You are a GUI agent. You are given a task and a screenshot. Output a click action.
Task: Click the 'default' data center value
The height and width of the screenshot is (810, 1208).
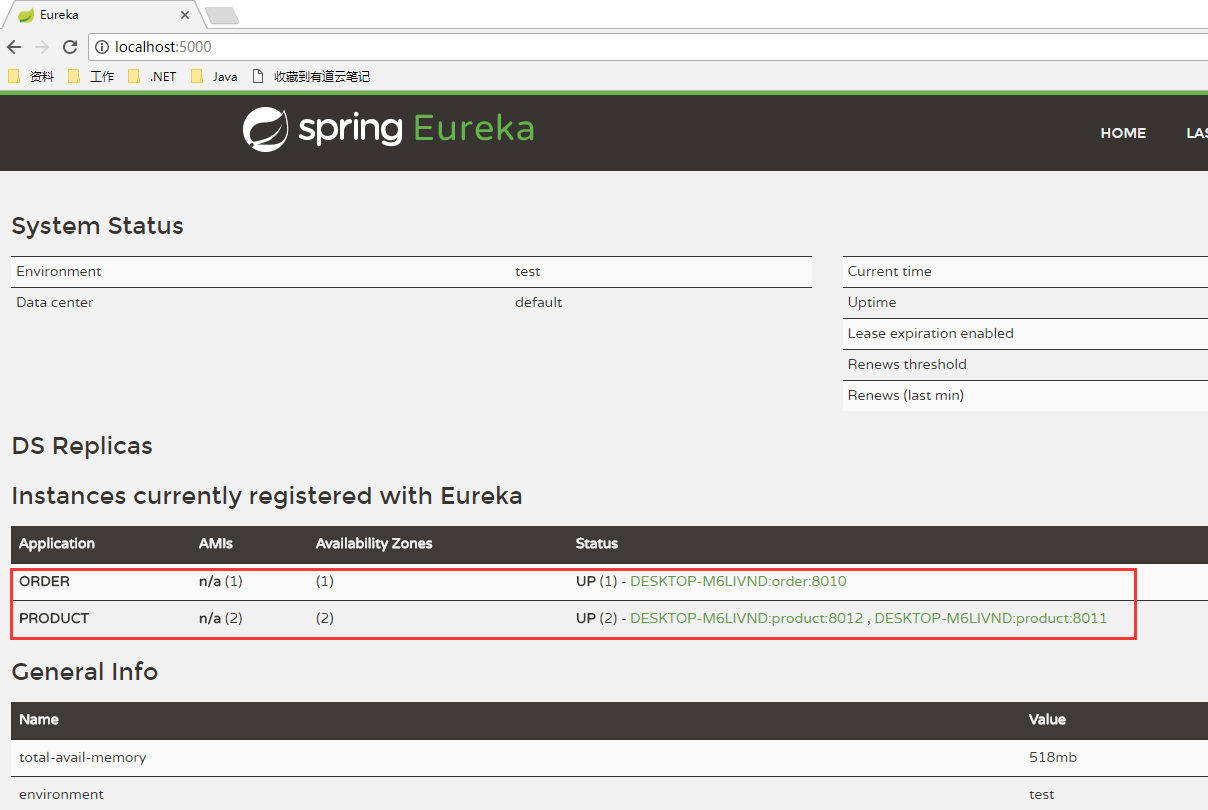tap(539, 302)
